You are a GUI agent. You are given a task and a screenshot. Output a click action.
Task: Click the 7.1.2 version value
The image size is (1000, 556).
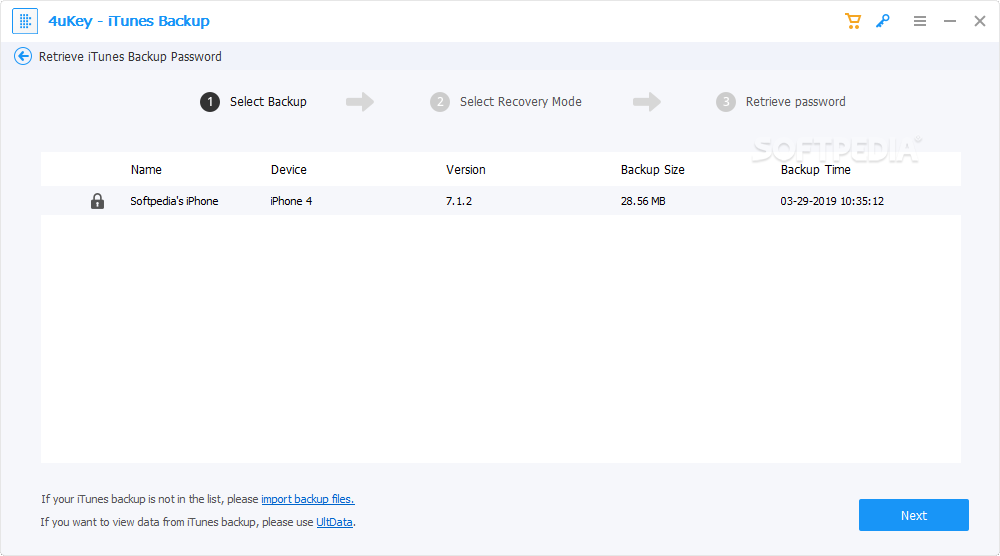459,201
